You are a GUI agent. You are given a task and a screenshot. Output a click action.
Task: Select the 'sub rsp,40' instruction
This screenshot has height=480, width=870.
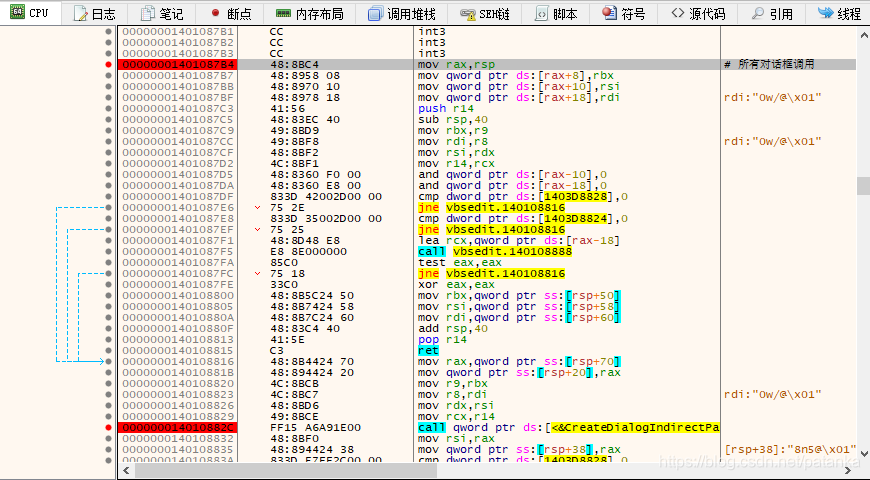click(x=453, y=119)
